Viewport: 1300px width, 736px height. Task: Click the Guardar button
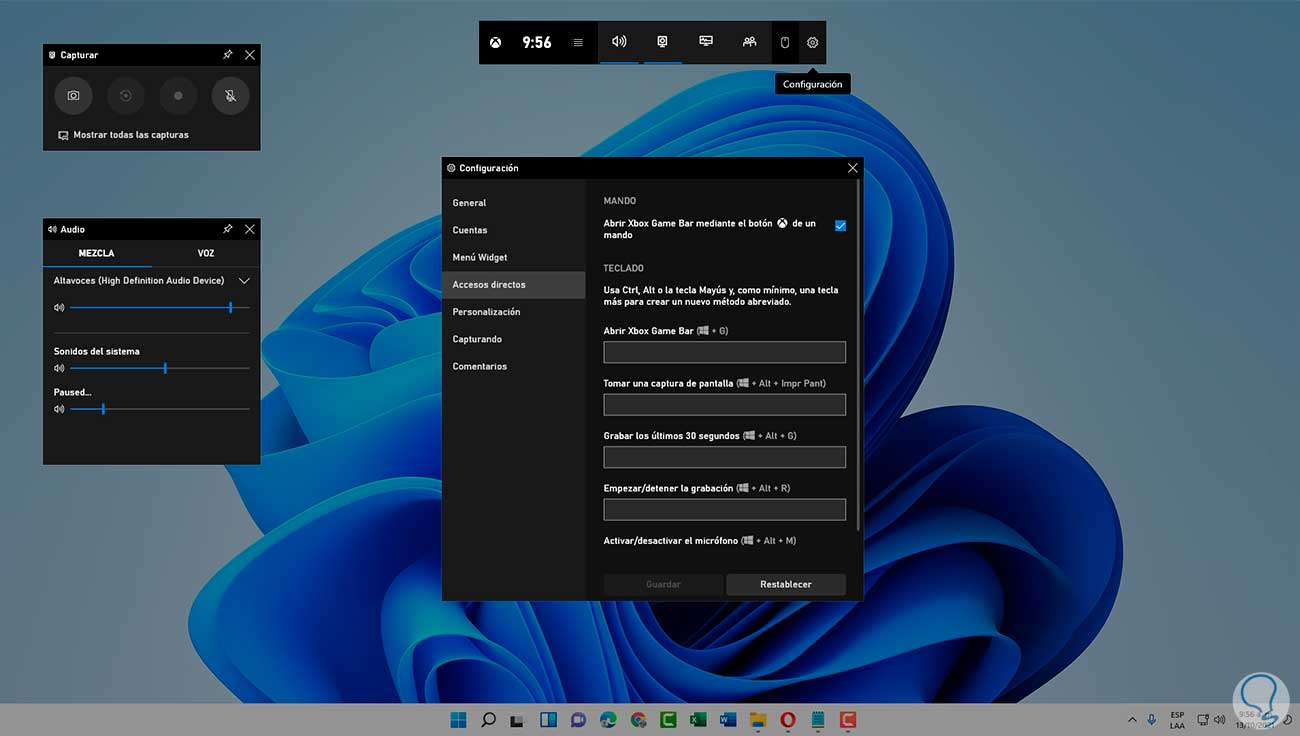tap(663, 584)
